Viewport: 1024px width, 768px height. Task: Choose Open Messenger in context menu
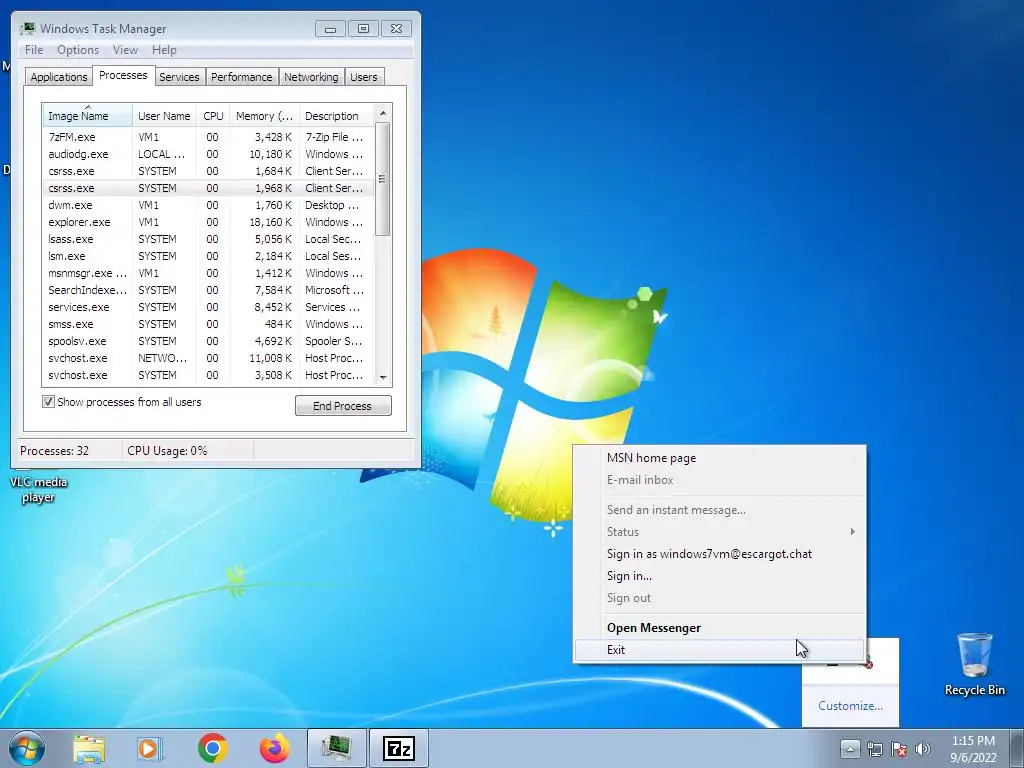720,628
